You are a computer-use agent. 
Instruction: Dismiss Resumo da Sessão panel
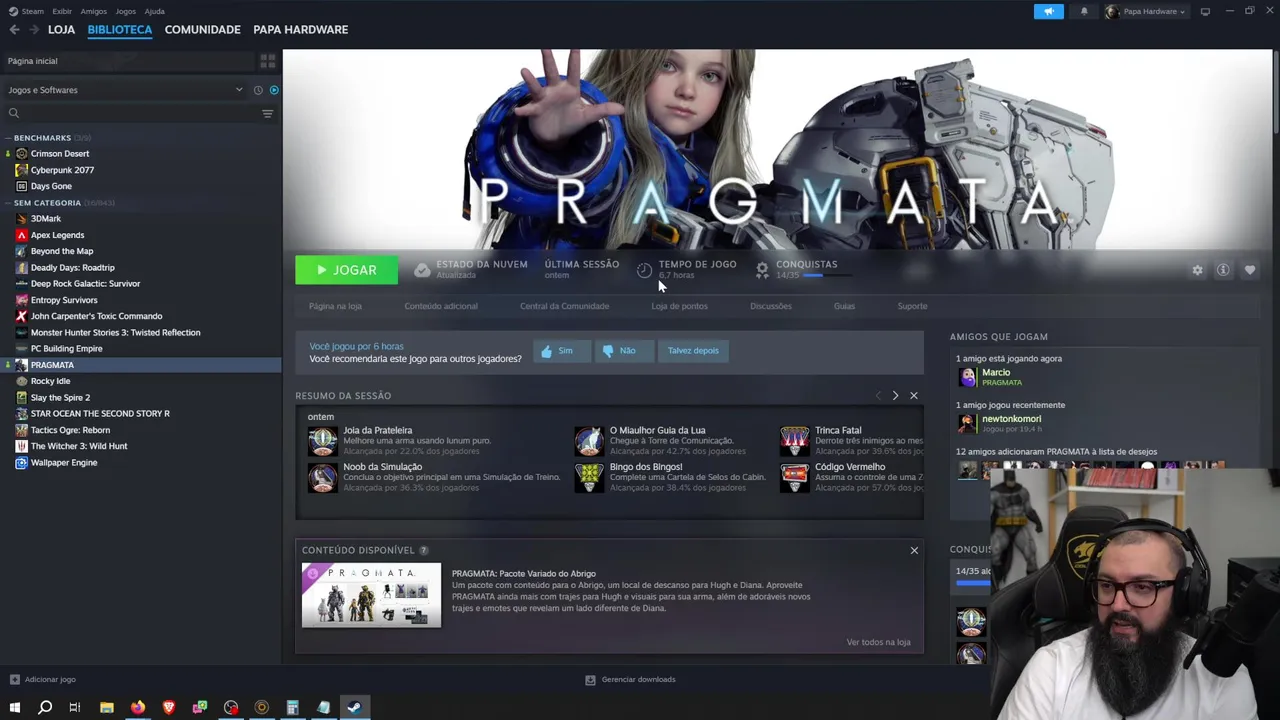click(914, 396)
